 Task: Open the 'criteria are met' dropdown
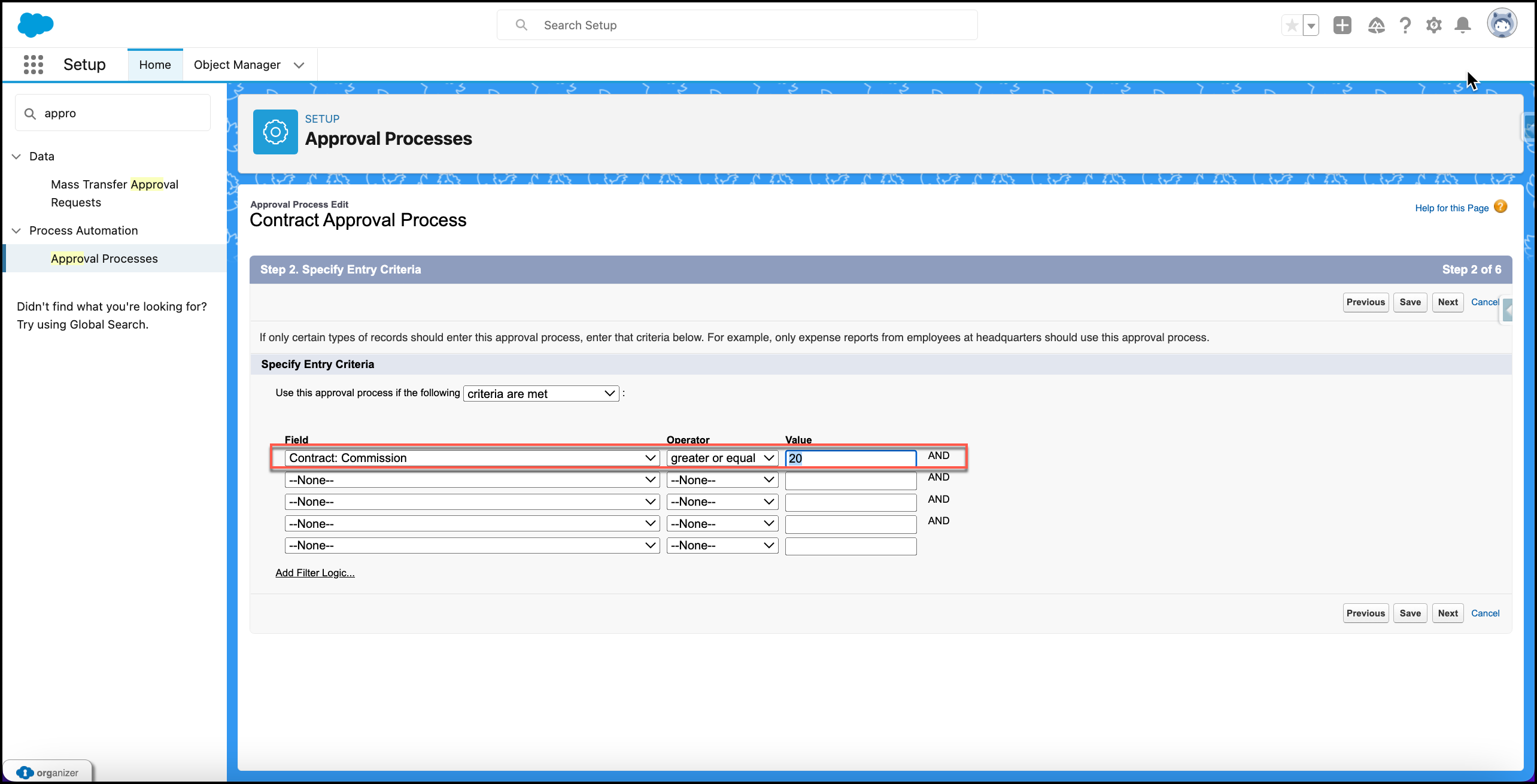tap(541, 393)
